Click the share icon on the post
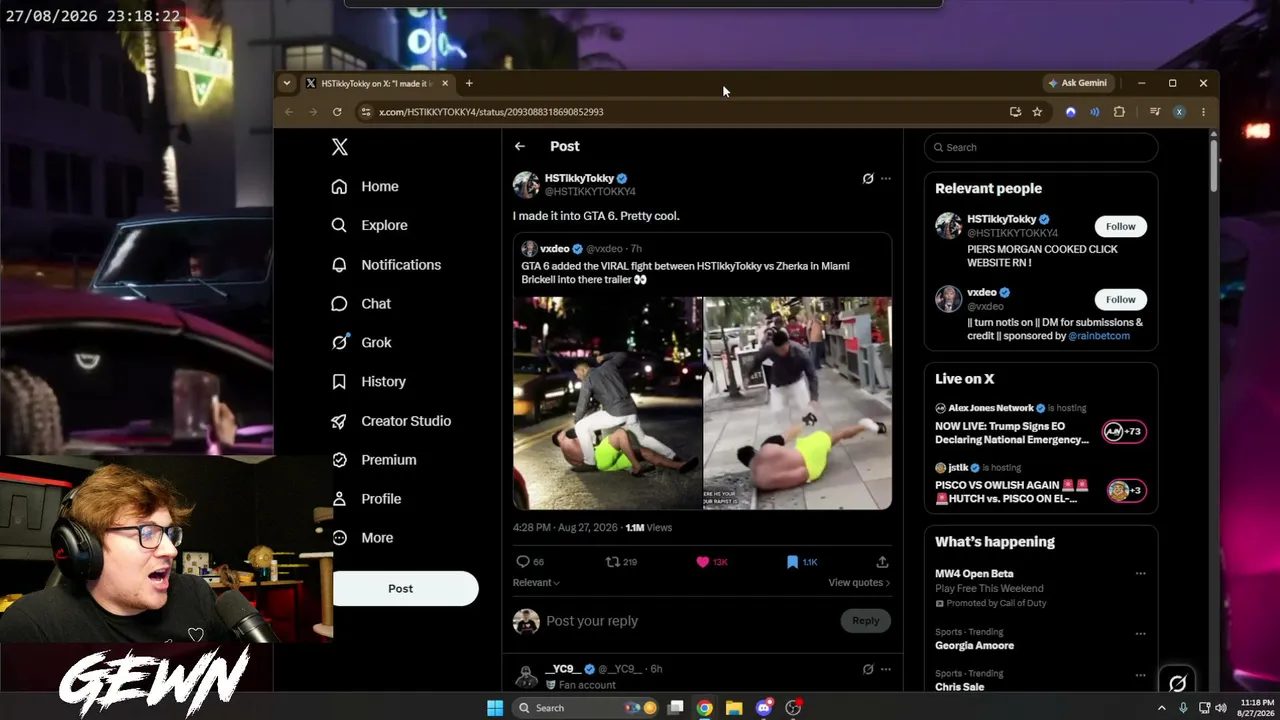The image size is (1280, 720). tap(882, 562)
